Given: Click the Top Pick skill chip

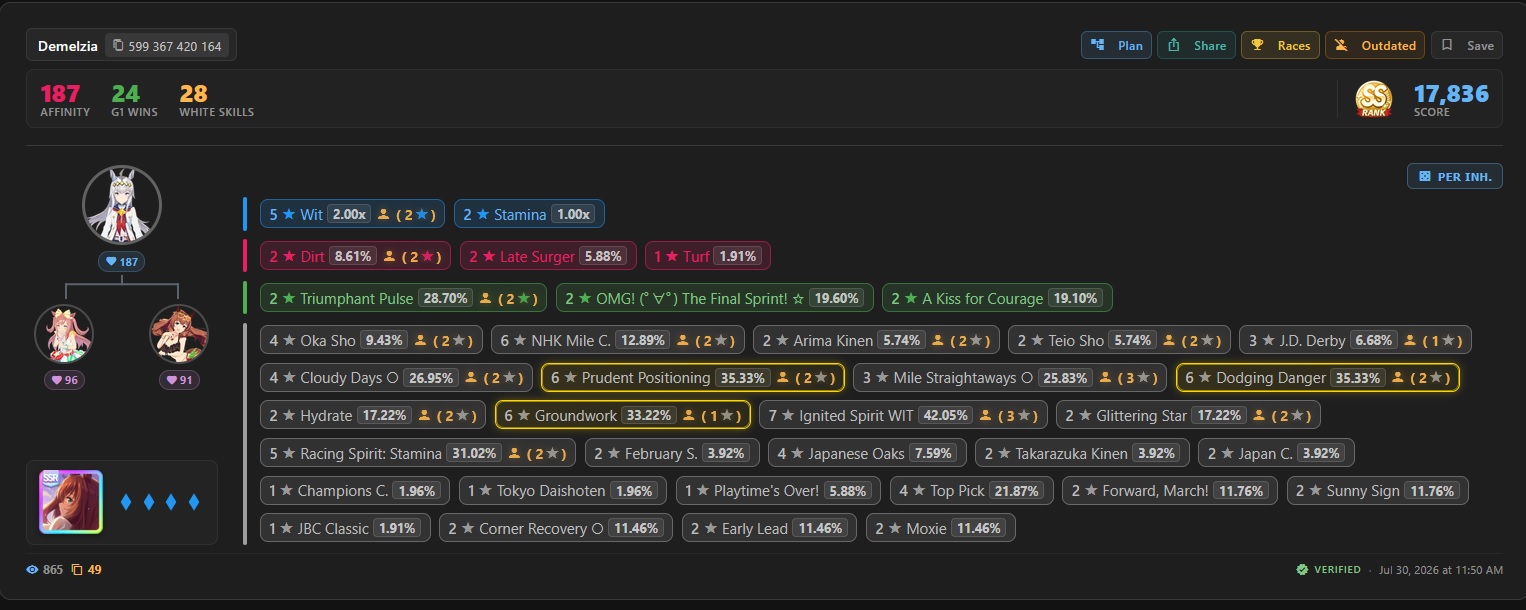Looking at the screenshot, I should coord(971,490).
